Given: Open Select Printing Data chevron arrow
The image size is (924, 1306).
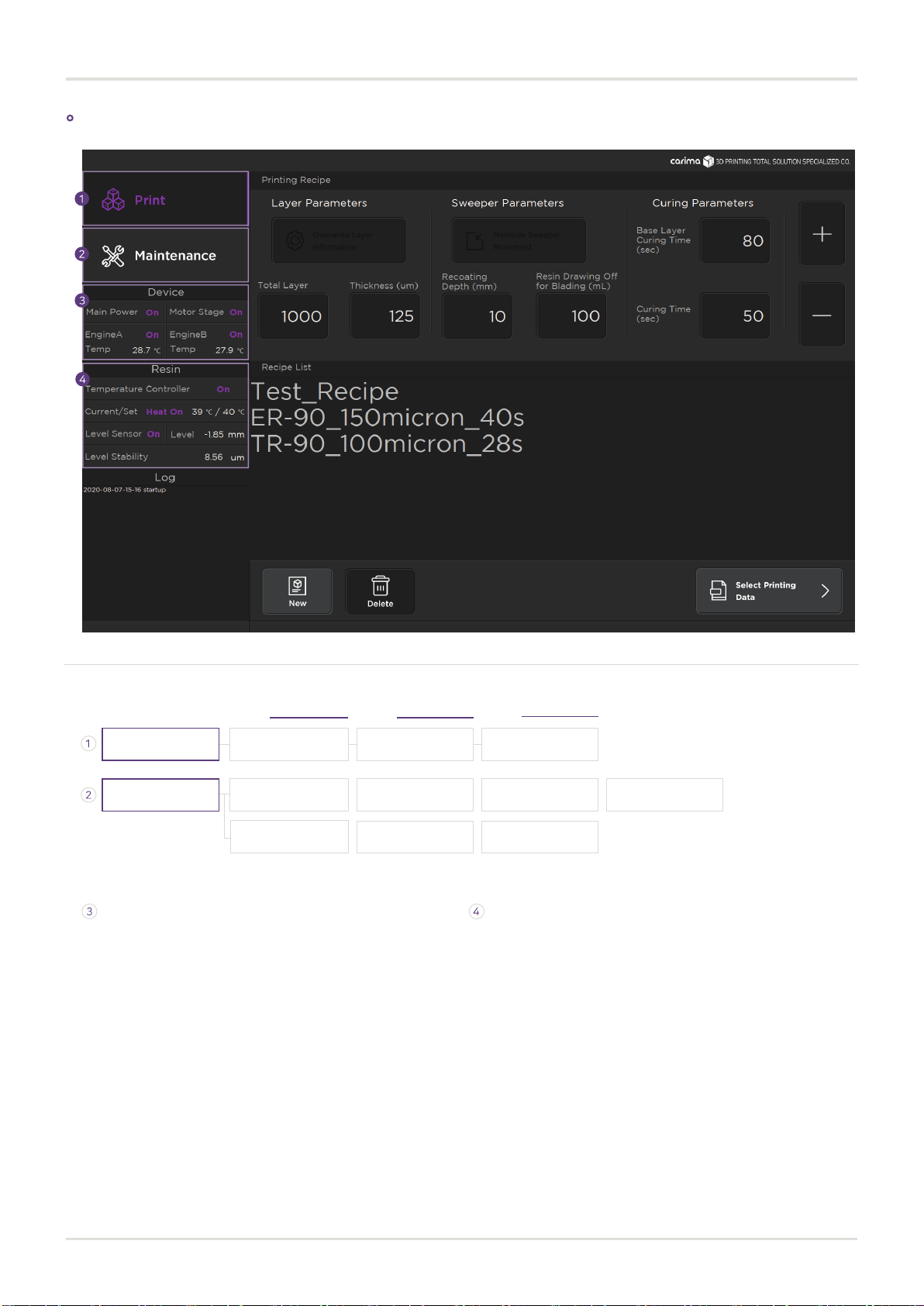Looking at the screenshot, I should [826, 591].
